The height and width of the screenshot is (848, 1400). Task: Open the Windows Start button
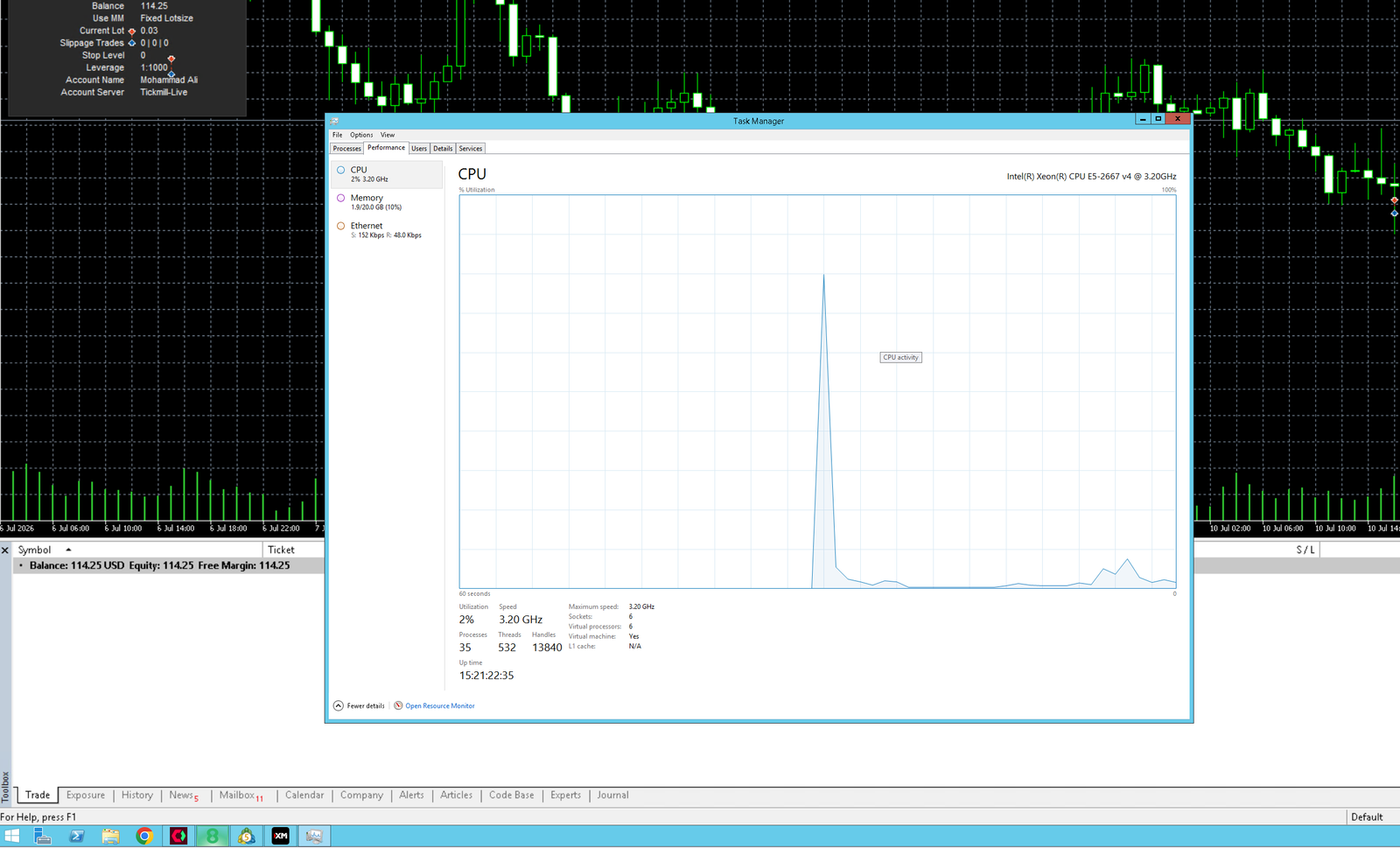[x=11, y=837]
